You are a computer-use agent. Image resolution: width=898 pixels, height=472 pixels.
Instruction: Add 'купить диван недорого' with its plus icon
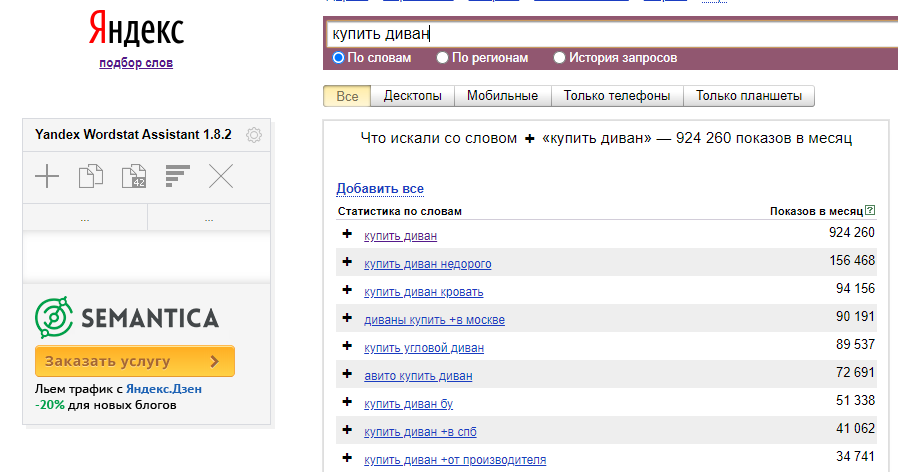347,262
